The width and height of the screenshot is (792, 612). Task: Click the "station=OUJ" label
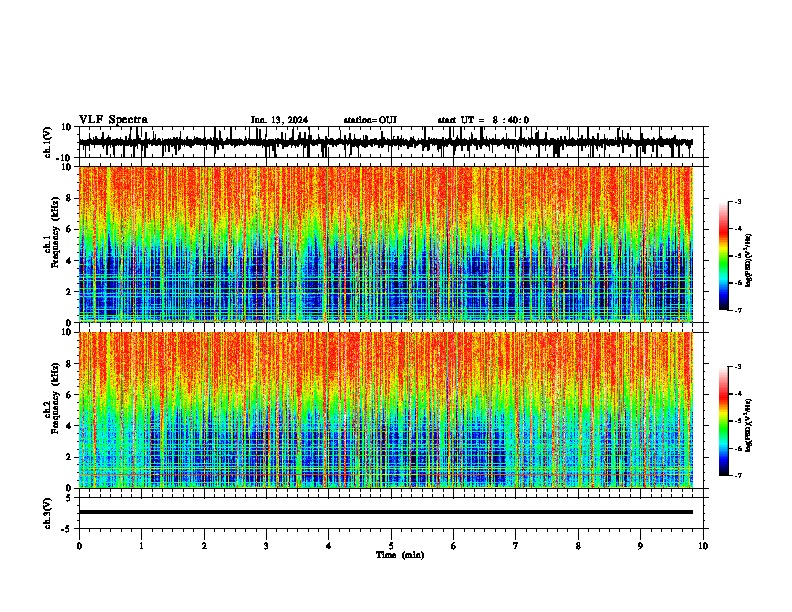pyautogui.click(x=370, y=120)
